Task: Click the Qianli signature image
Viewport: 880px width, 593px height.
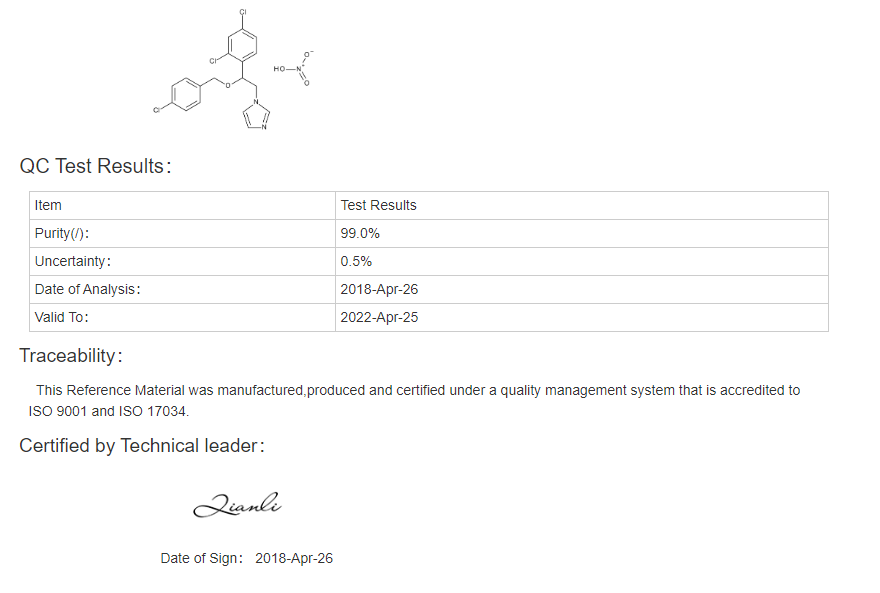Action: [x=237, y=505]
